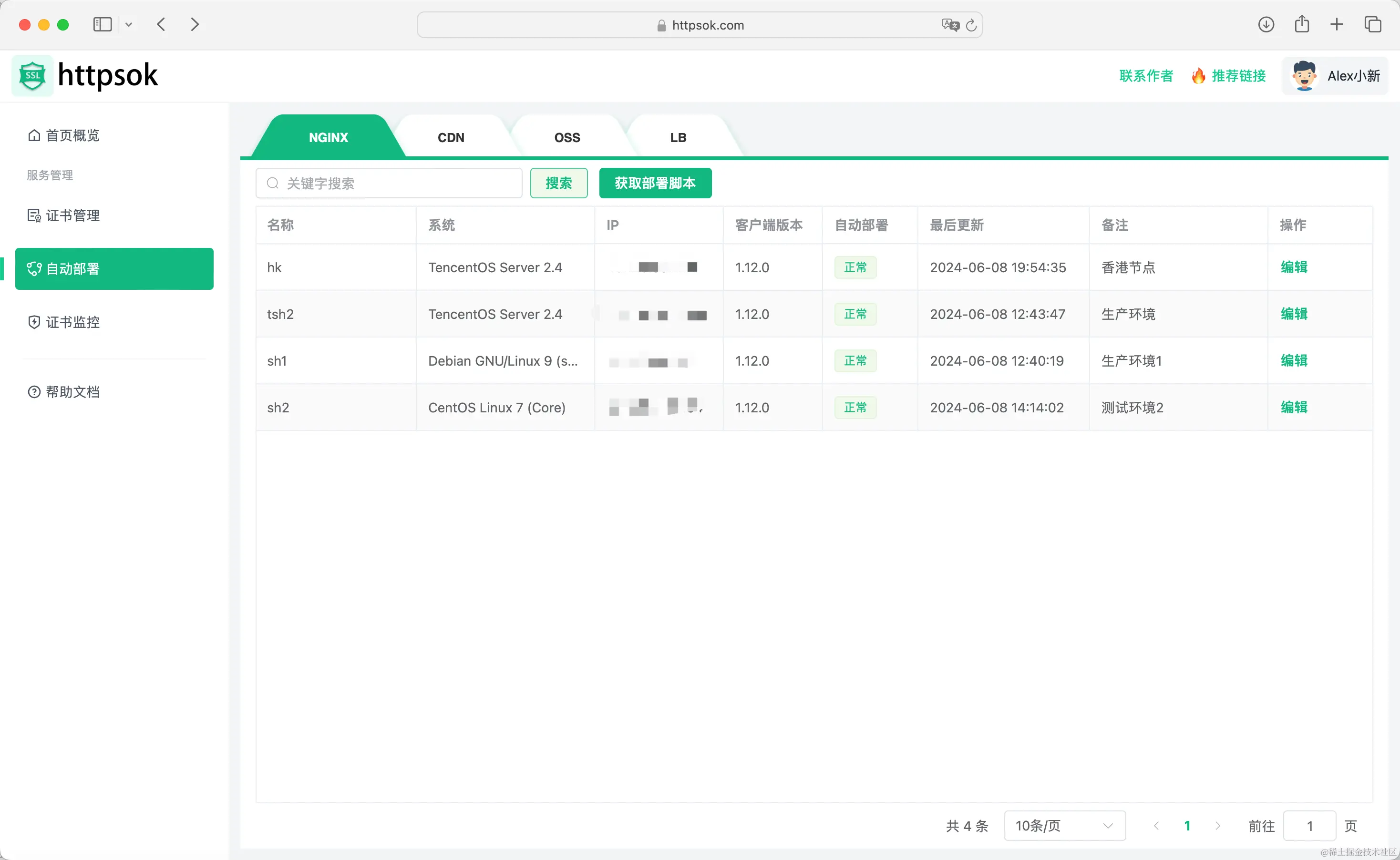Open the 10条/页 page size dropdown
1400x860 pixels.
pyautogui.click(x=1064, y=826)
